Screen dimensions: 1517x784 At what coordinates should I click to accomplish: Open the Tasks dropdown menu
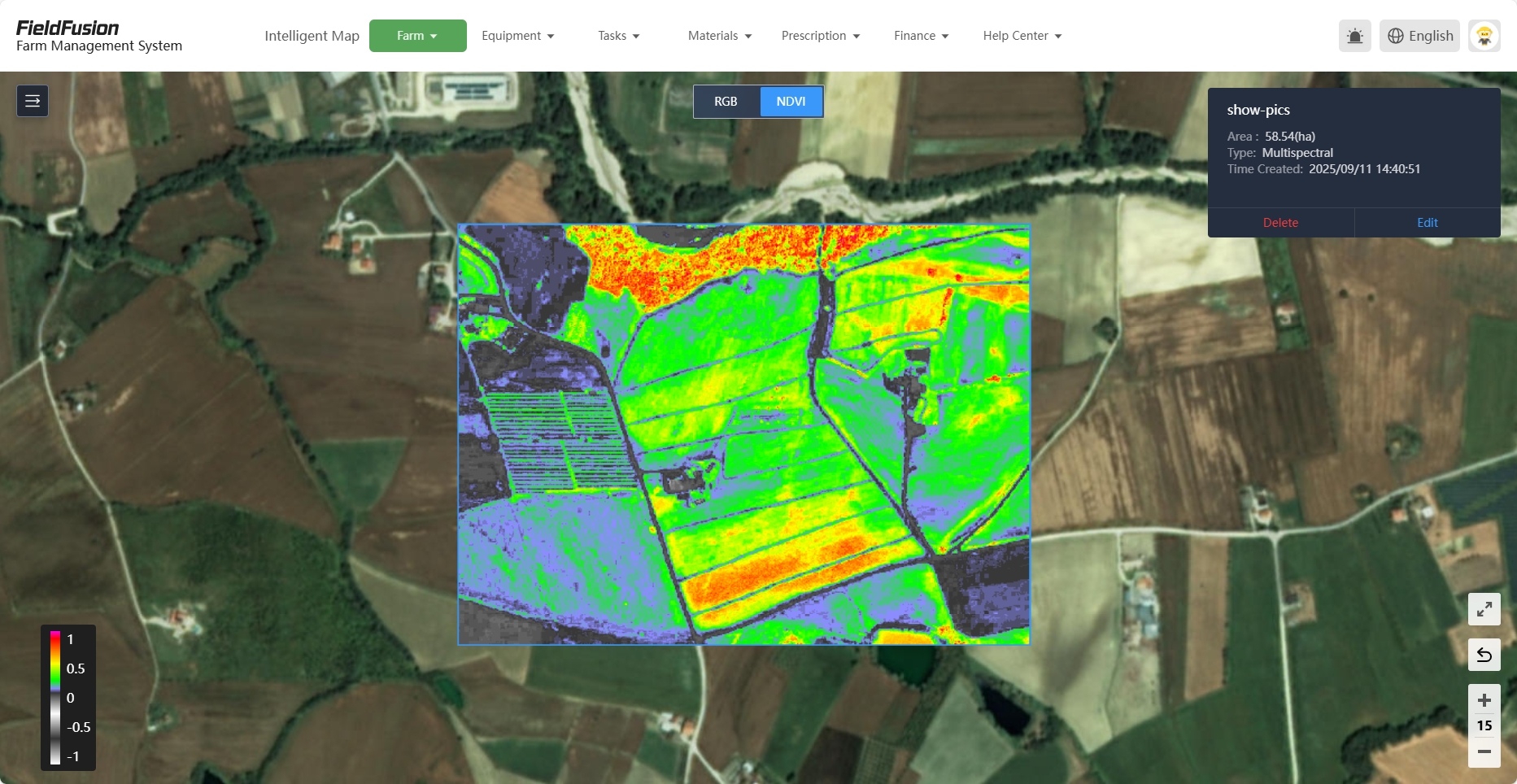click(x=618, y=36)
